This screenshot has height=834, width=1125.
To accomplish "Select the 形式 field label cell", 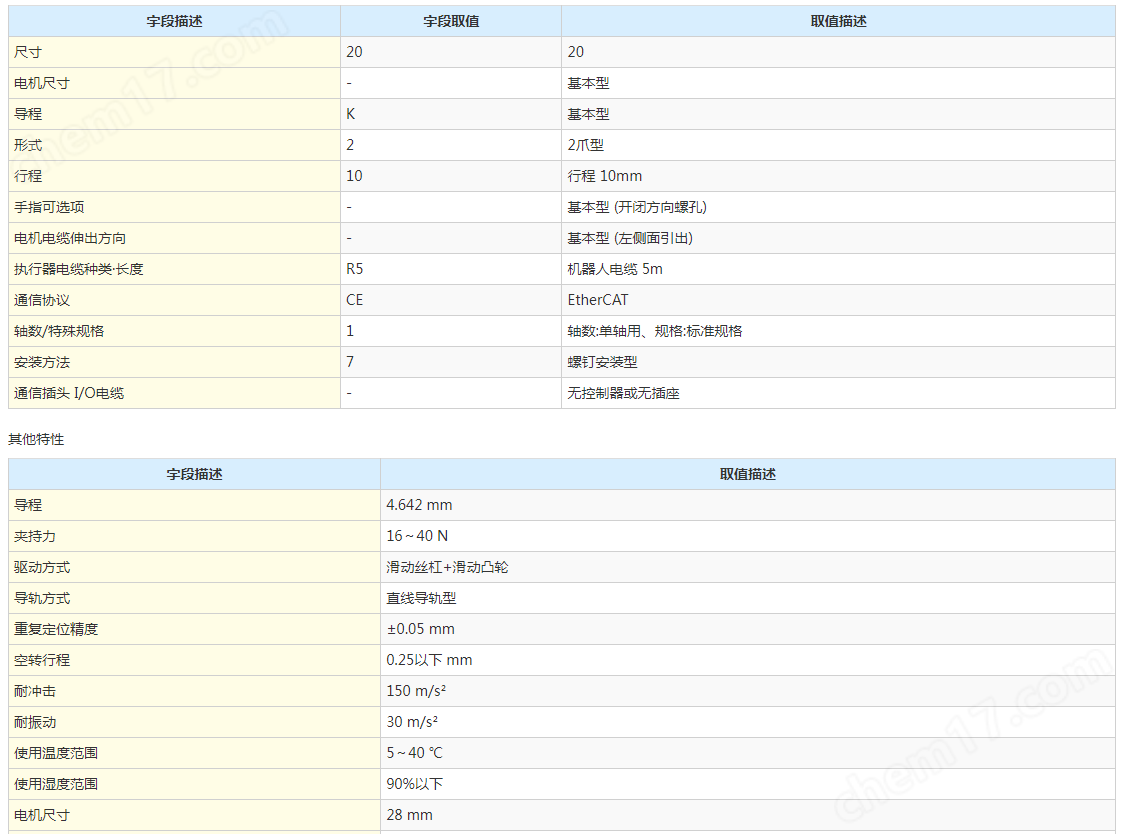I will 28,145.
